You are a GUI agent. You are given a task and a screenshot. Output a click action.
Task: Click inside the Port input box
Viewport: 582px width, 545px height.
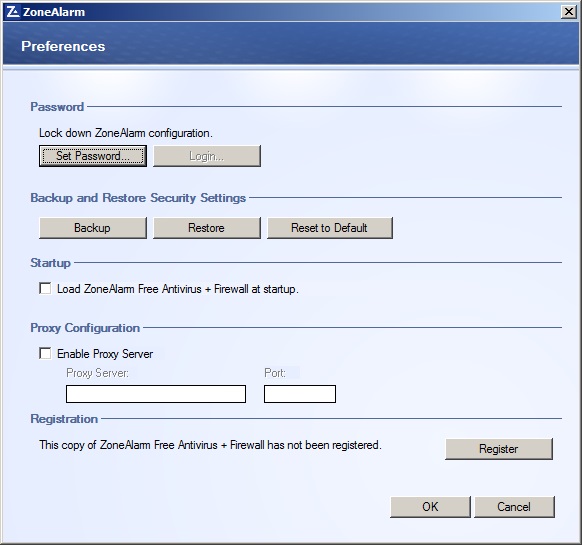coord(300,394)
